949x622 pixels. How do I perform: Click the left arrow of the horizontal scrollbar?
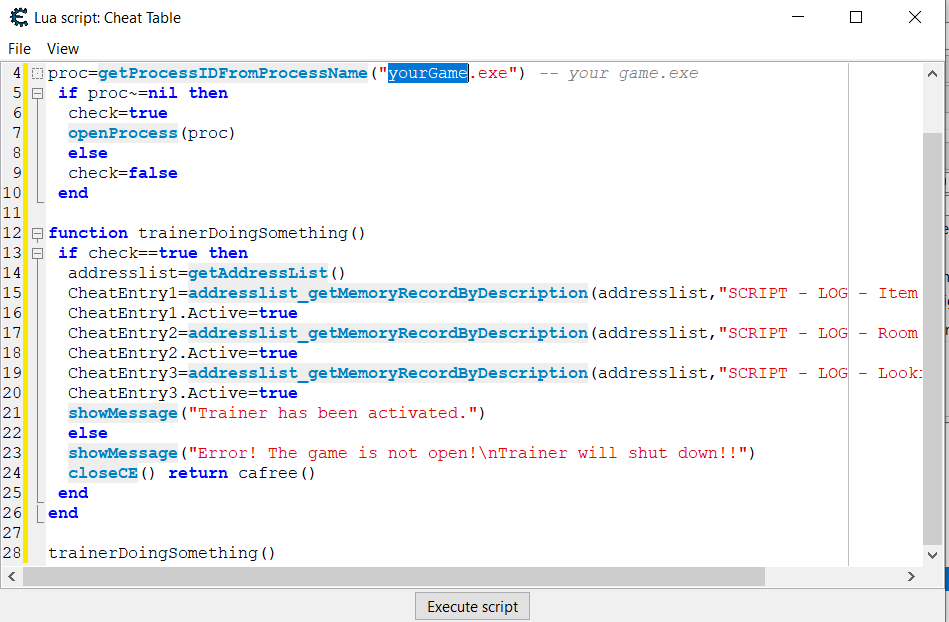(11, 577)
